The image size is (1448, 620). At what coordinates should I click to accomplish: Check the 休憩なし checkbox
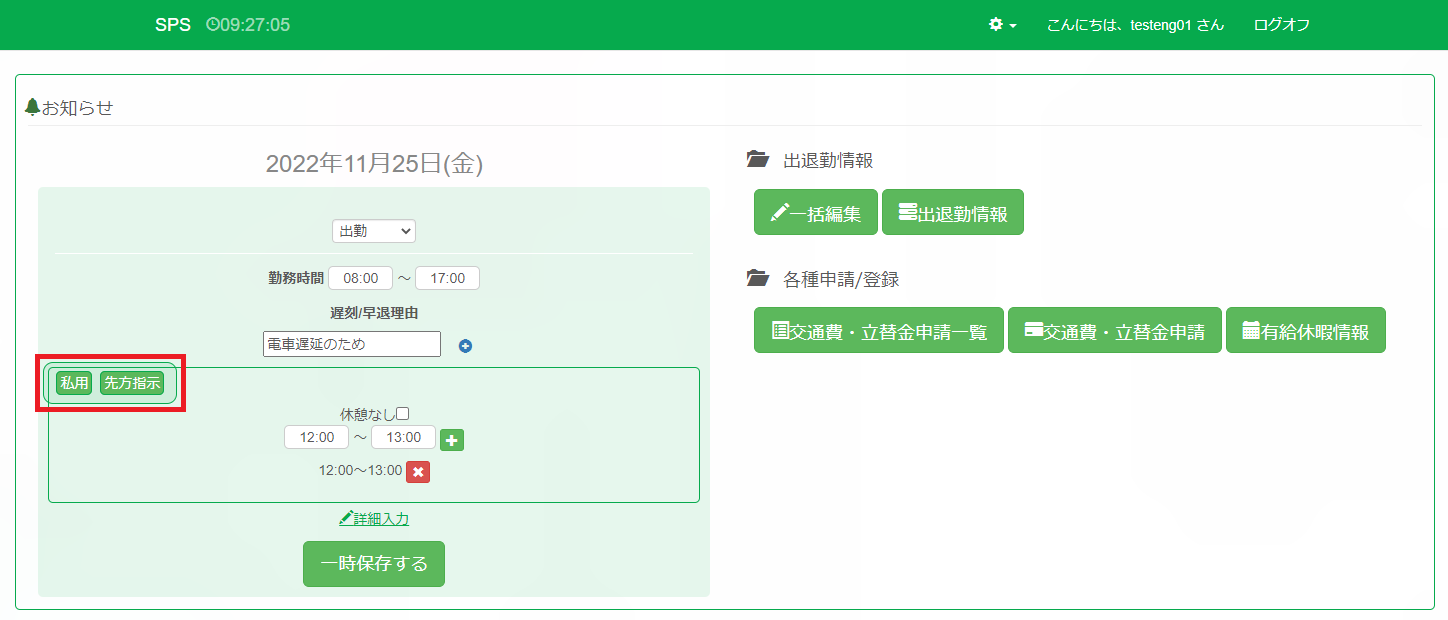403,413
